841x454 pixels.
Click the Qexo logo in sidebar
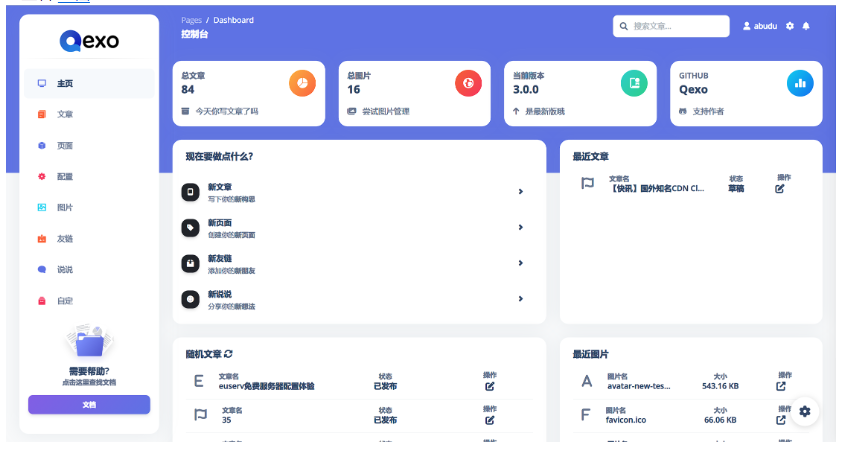[89, 40]
